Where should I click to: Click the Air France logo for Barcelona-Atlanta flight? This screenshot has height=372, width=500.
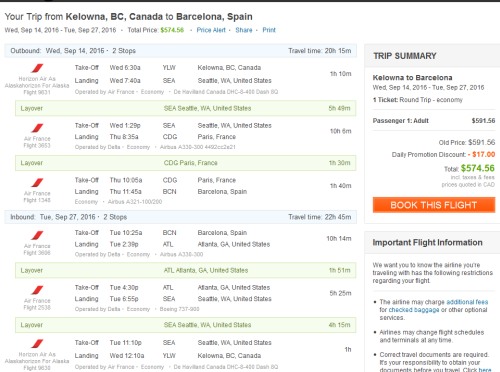click(37, 235)
